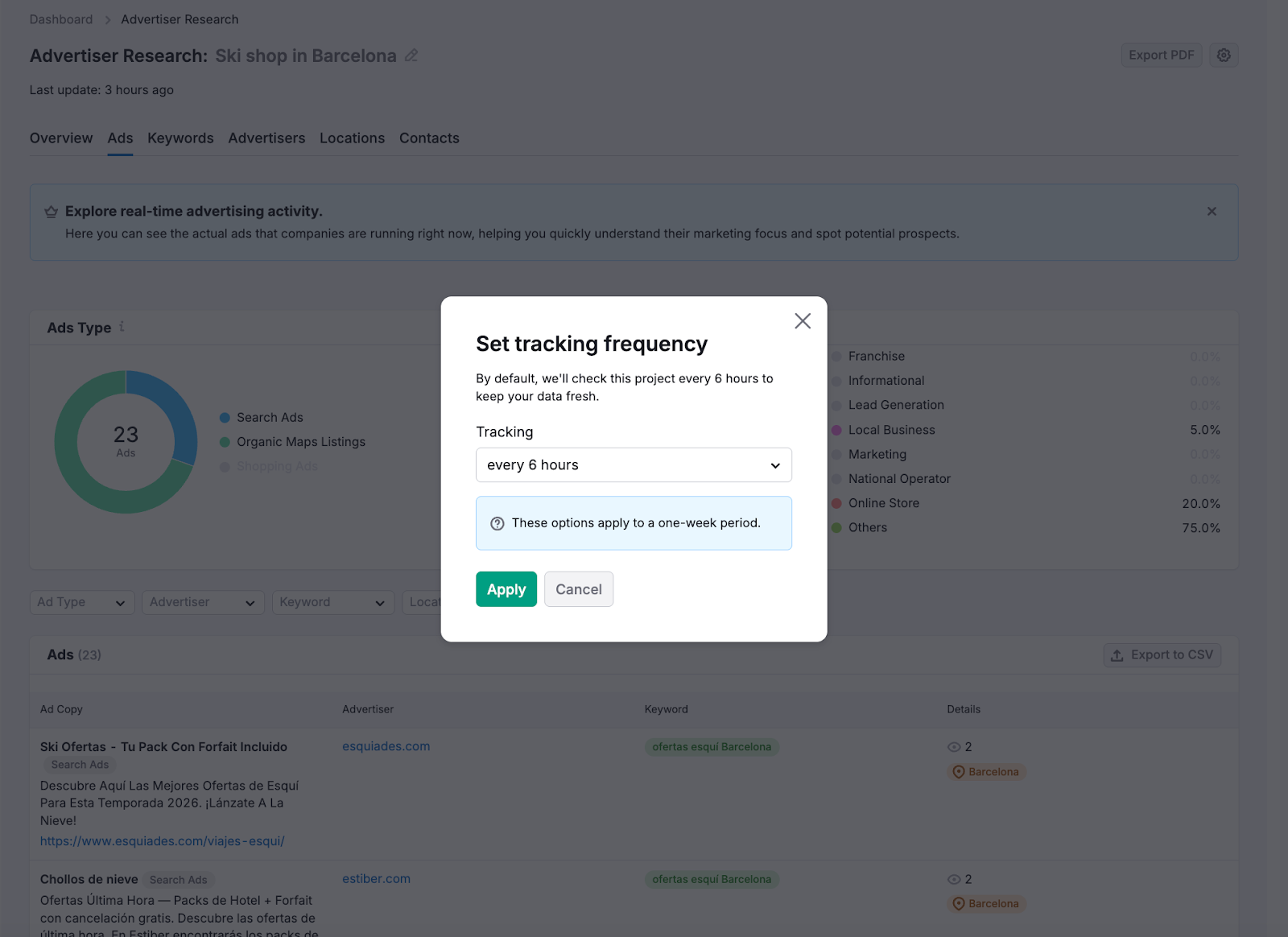Open the Locations tab
This screenshot has height=937, width=1288.
click(x=352, y=138)
